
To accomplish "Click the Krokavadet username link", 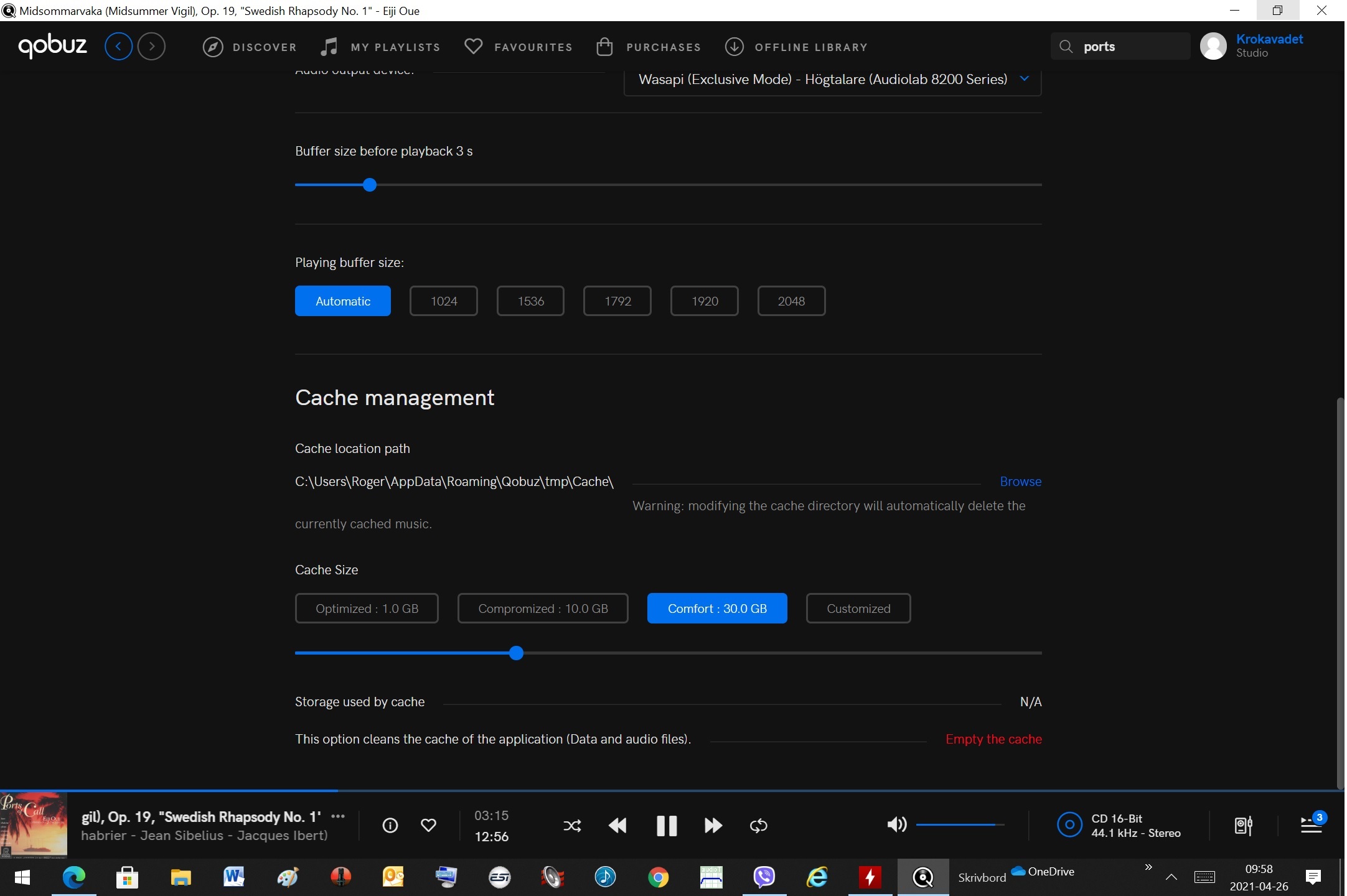I will (x=1269, y=39).
